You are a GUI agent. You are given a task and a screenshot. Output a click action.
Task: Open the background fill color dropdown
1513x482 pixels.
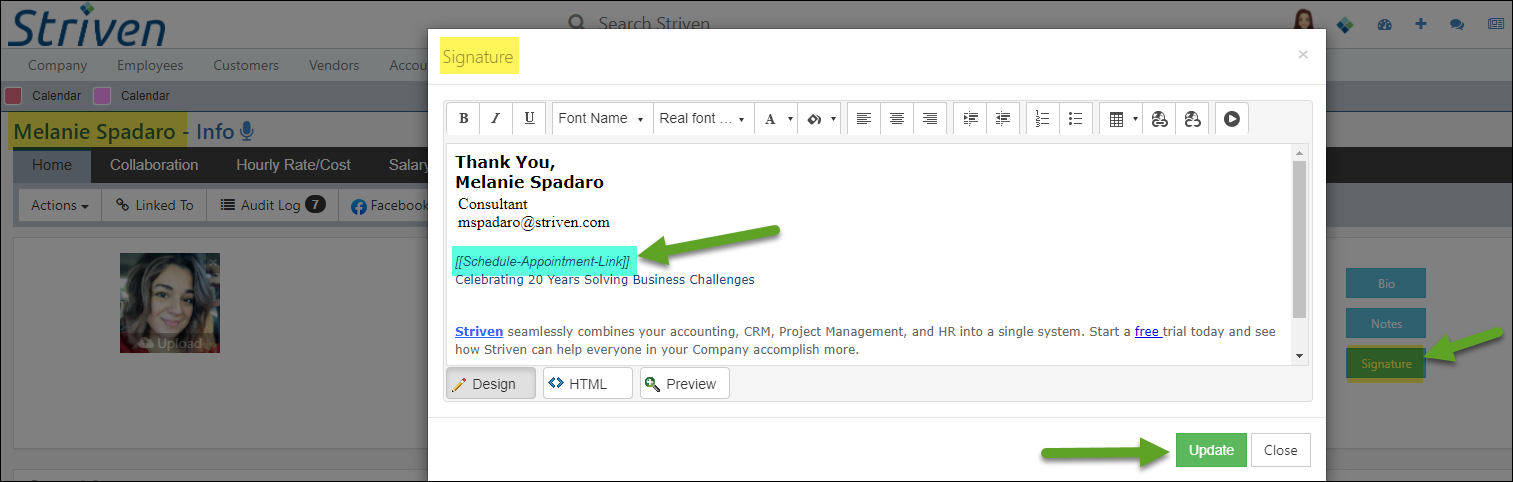(819, 118)
